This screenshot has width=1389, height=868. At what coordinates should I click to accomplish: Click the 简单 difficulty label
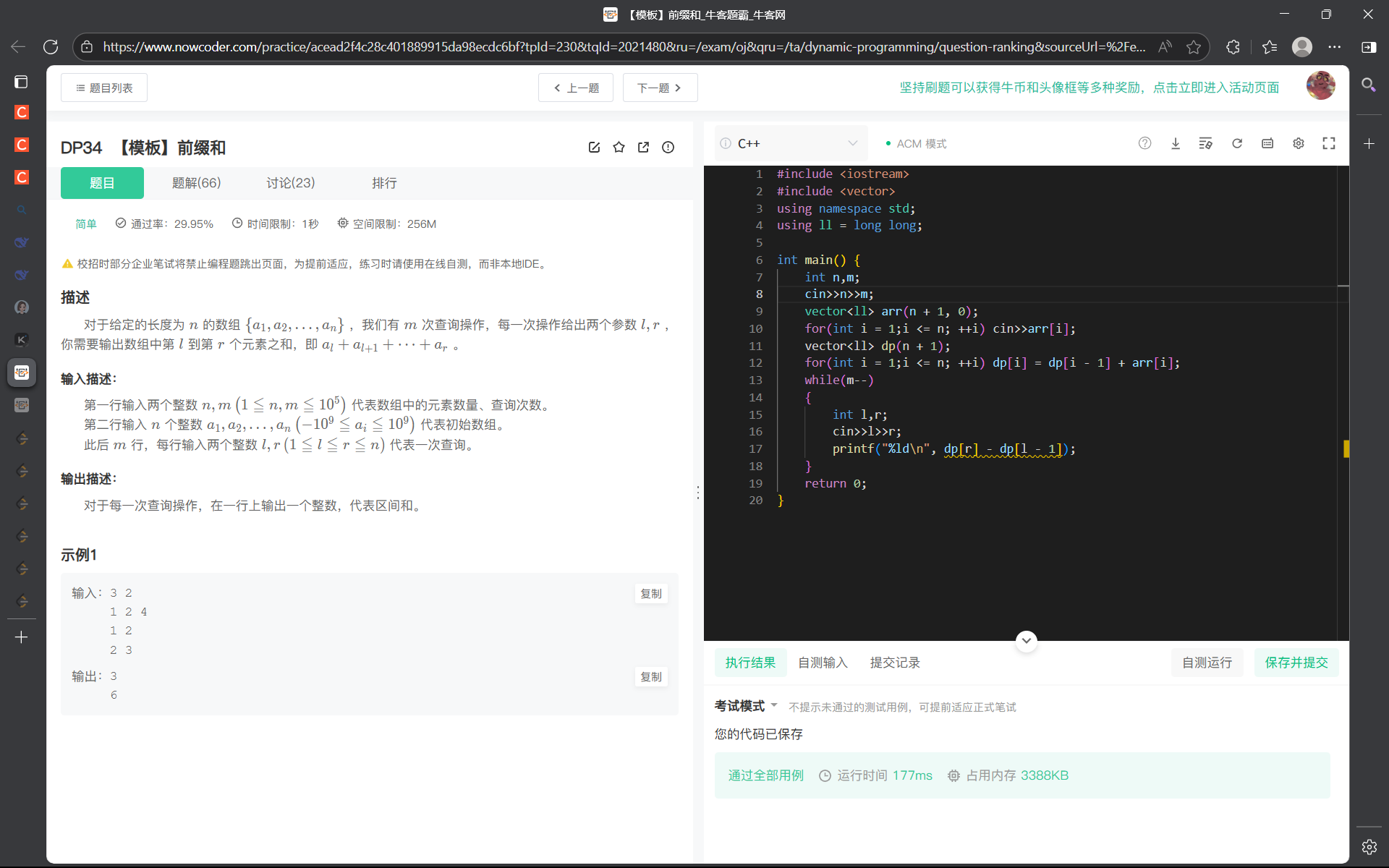pyautogui.click(x=86, y=224)
